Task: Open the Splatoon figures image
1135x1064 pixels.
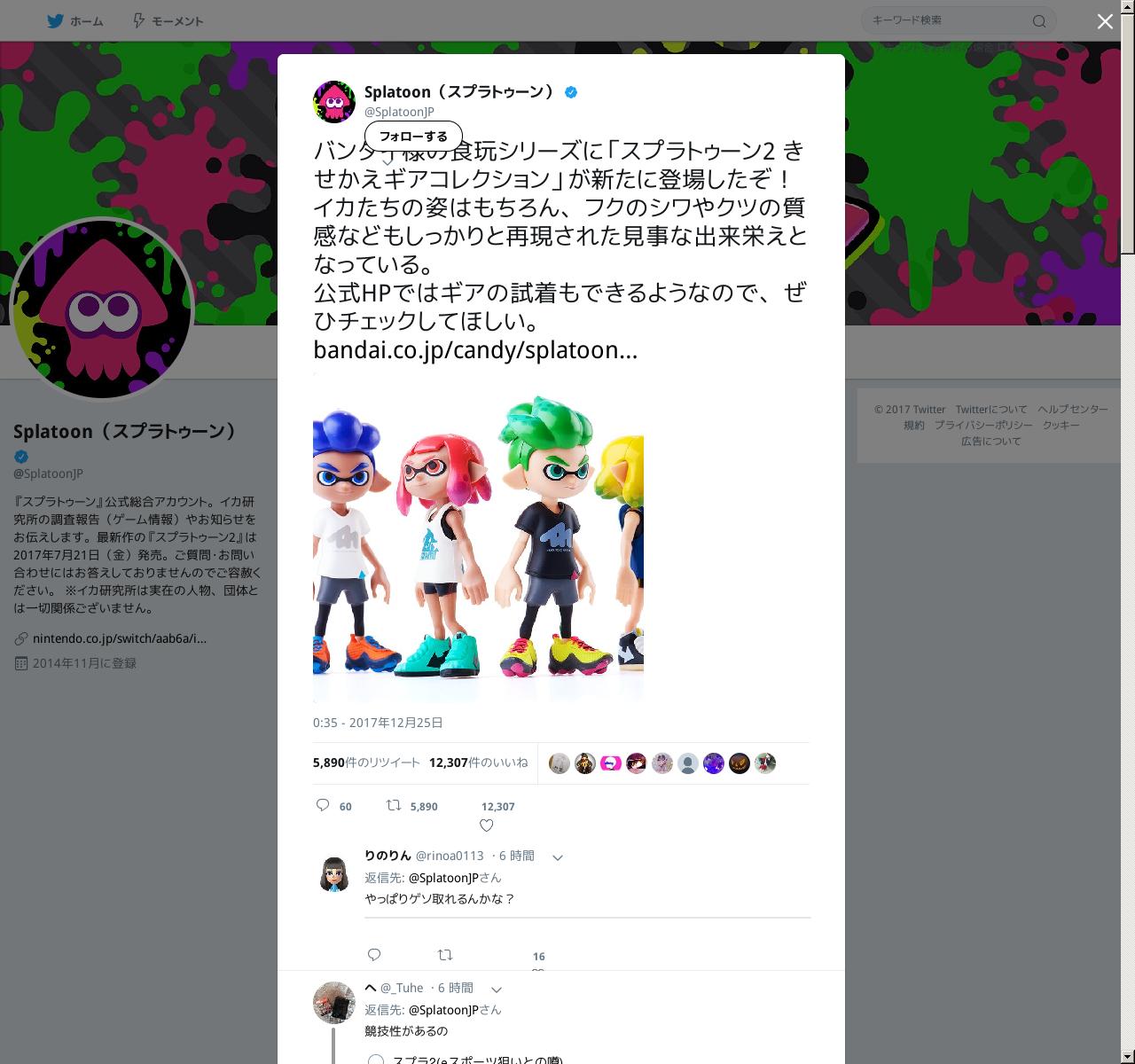Action: (478, 538)
